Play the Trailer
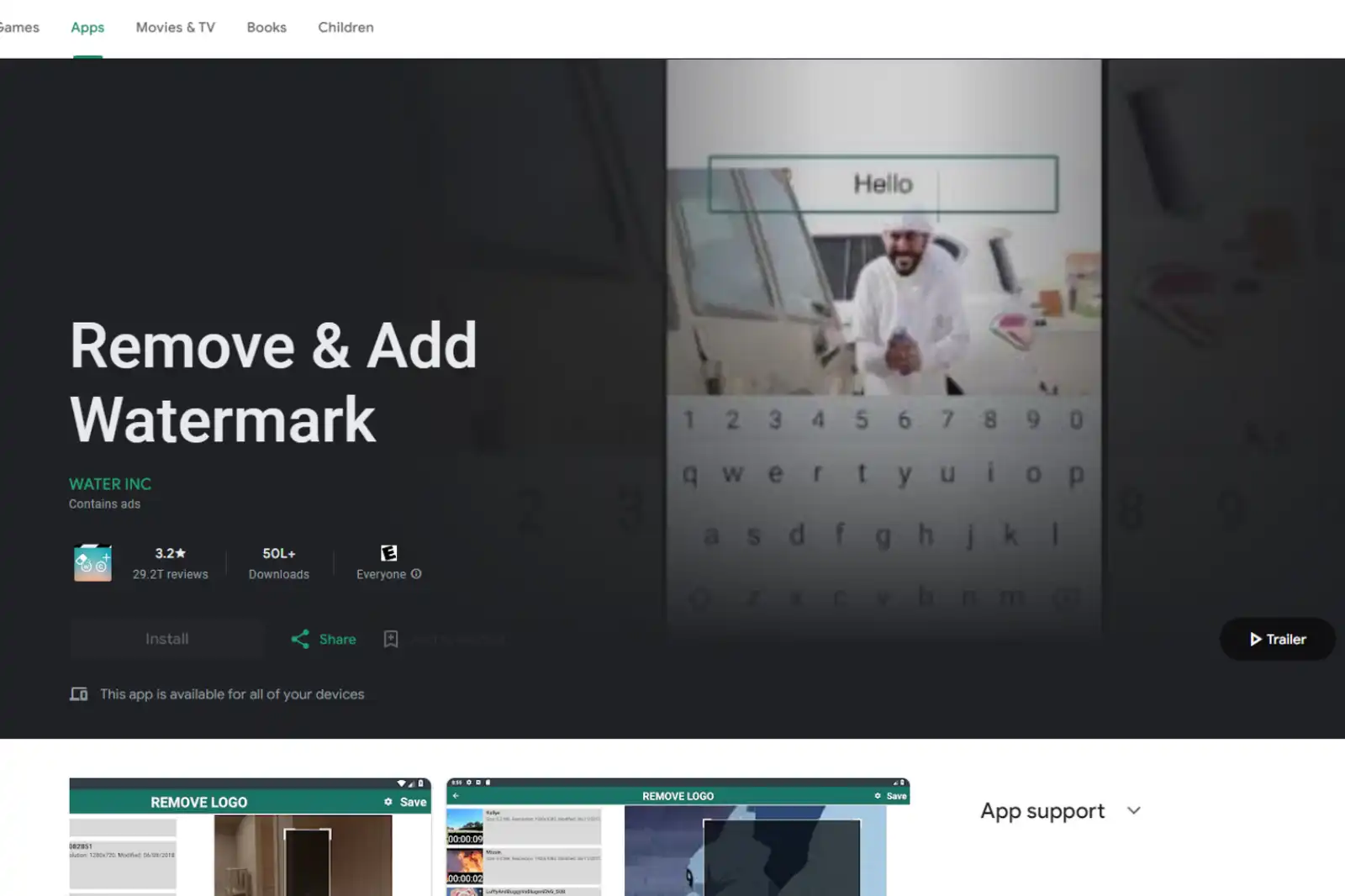The image size is (1345, 896). point(1277,639)
